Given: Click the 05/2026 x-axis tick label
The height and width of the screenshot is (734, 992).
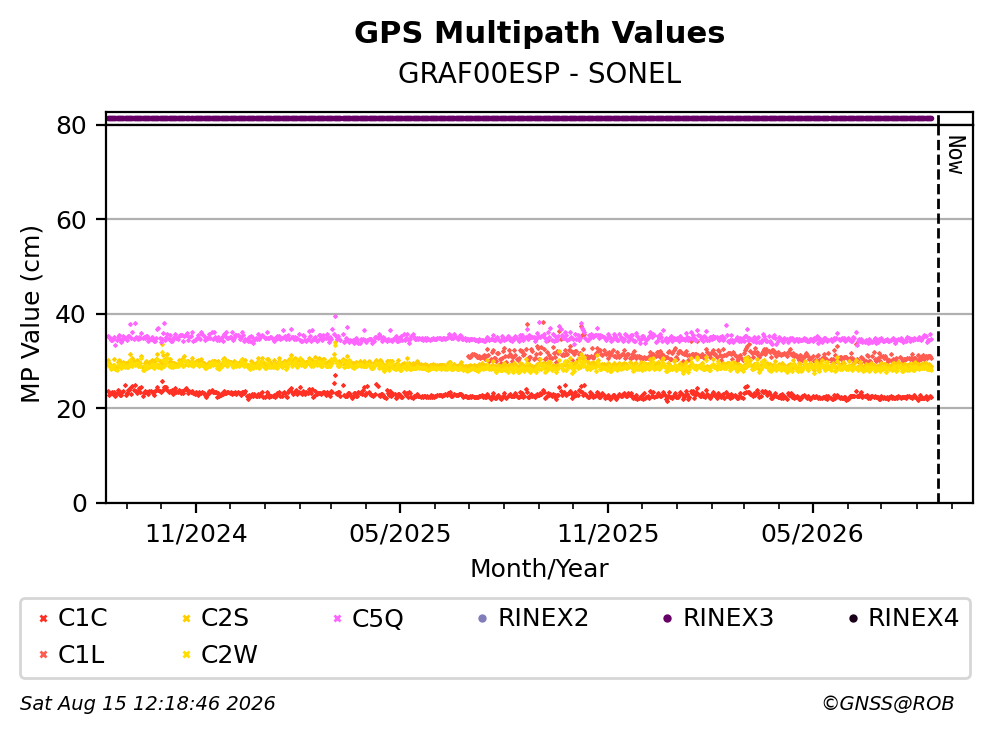Looking at the screenshot, I should tap(812, 534).
